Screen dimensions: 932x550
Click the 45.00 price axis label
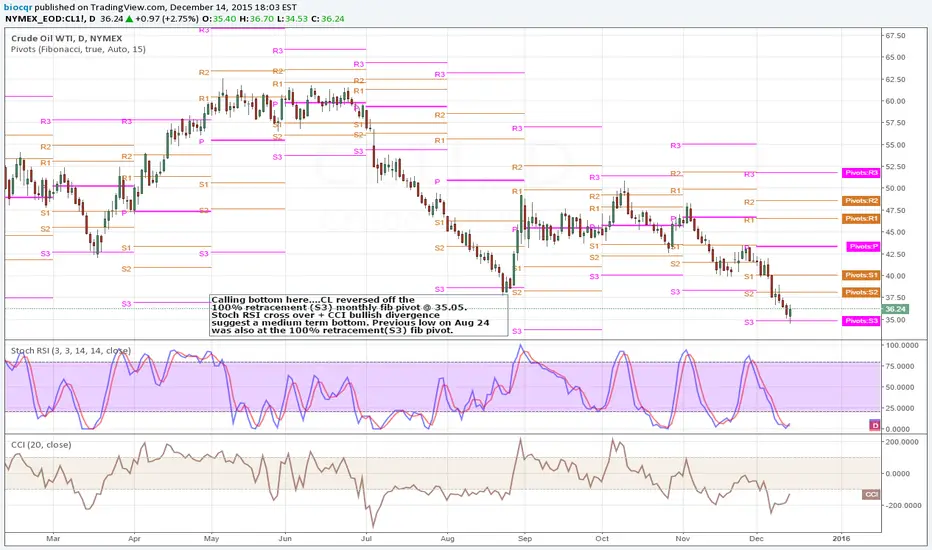coord(895,232)
